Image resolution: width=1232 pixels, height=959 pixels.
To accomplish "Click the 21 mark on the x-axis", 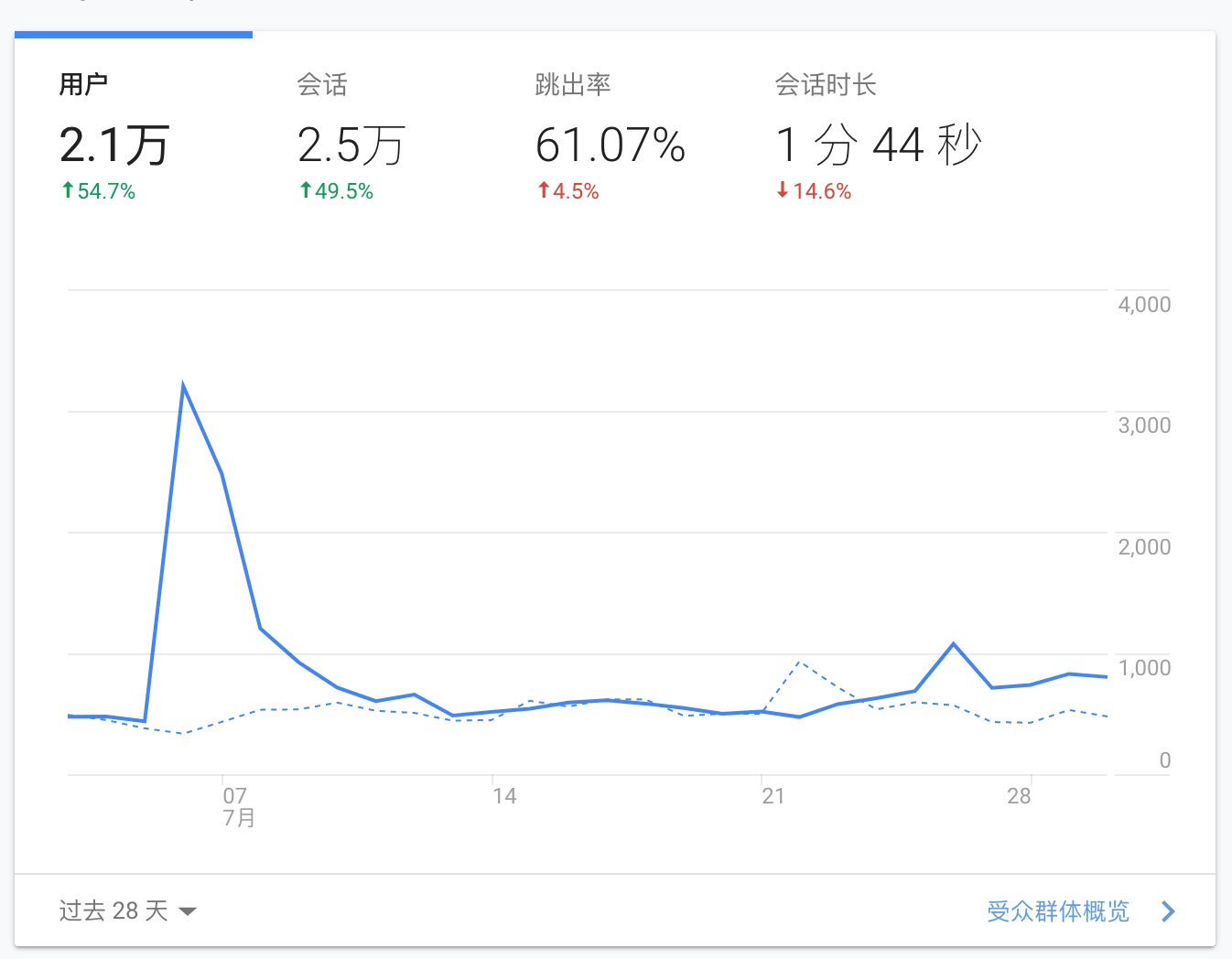I will pyautogui.click(x=773, y=795).
